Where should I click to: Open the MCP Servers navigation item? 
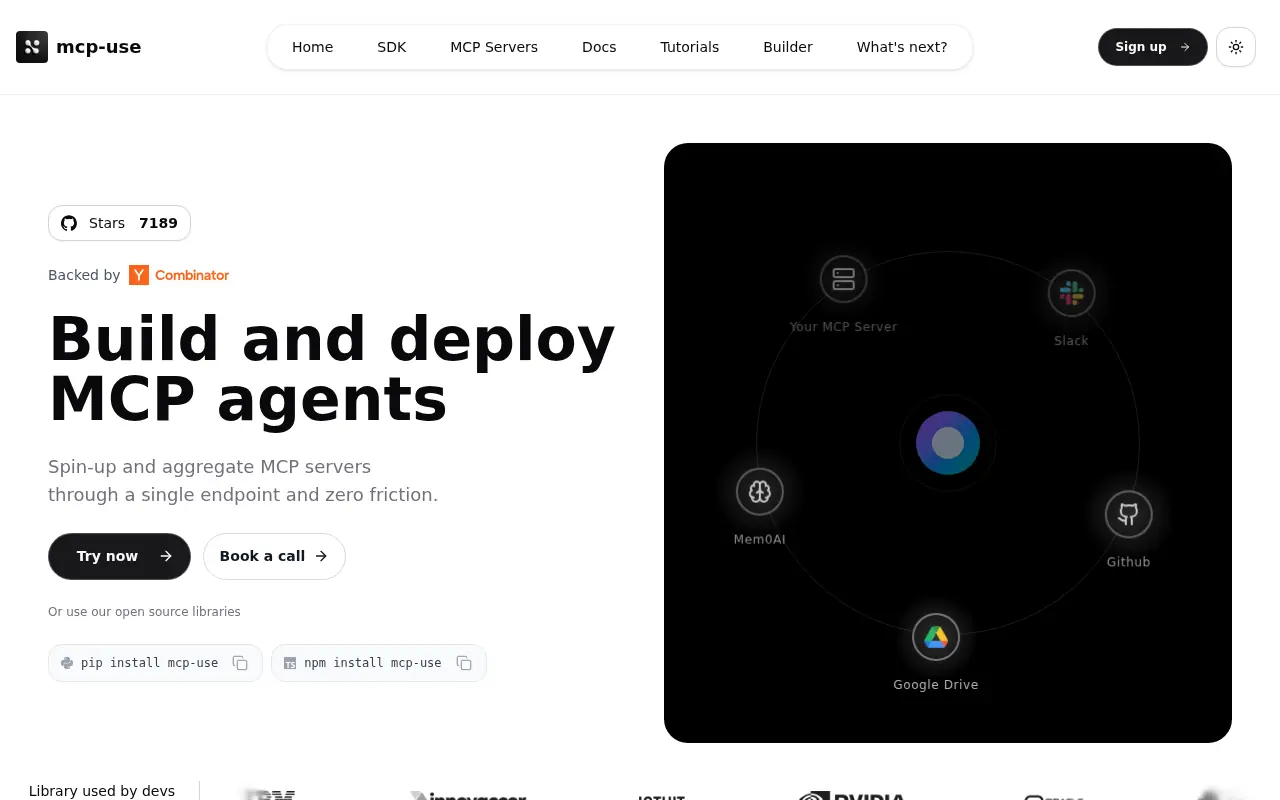[494, 46]
